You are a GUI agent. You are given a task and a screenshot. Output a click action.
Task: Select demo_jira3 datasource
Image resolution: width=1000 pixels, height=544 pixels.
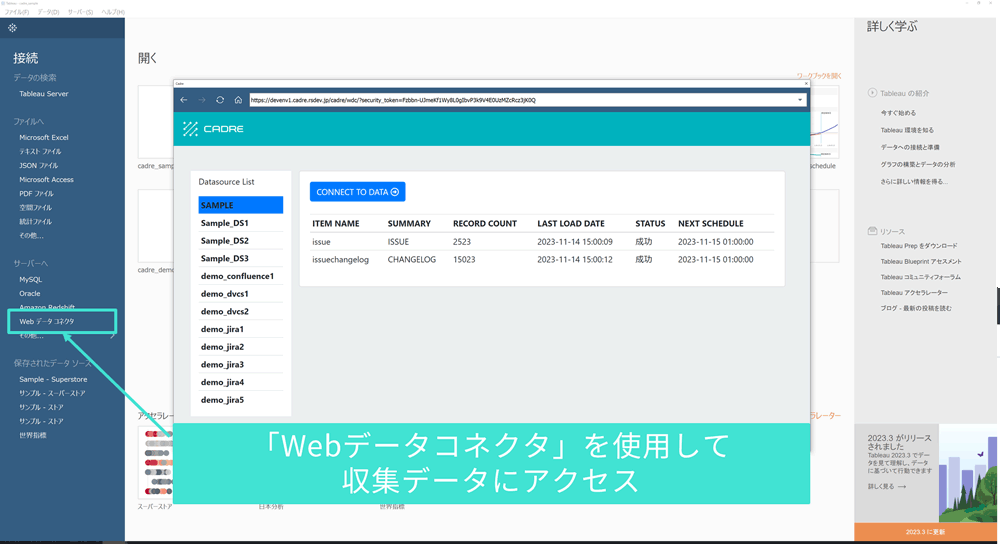coord(240,364)
